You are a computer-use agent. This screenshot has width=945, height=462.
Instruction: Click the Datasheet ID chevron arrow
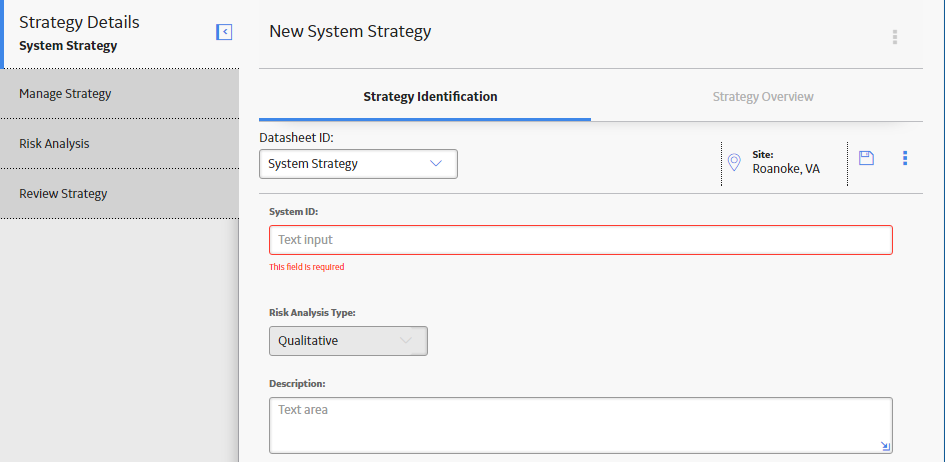click(x=436, y=164)
